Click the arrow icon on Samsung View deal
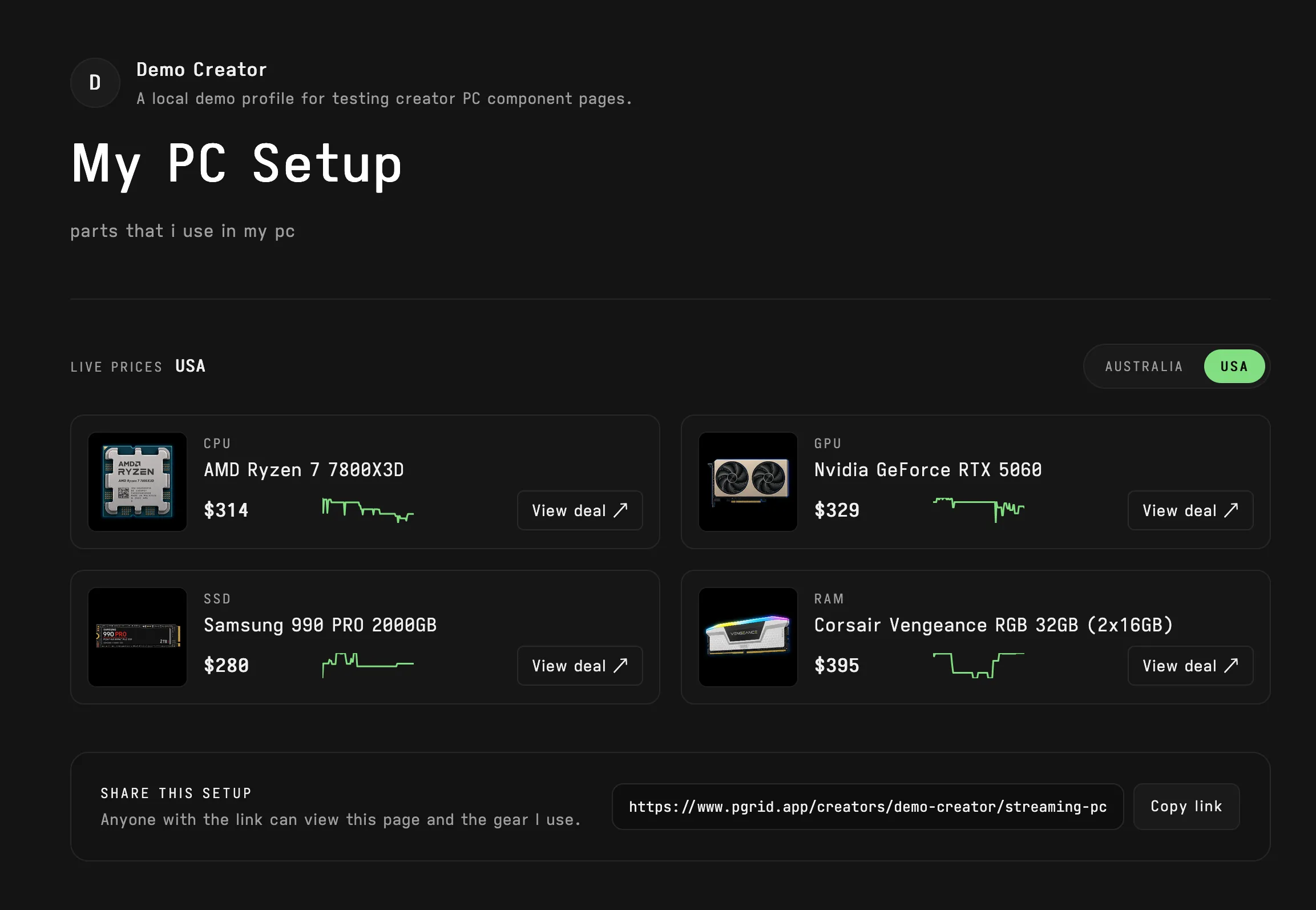The height and width of the screenshot is (910, 1316). [620, 665]
